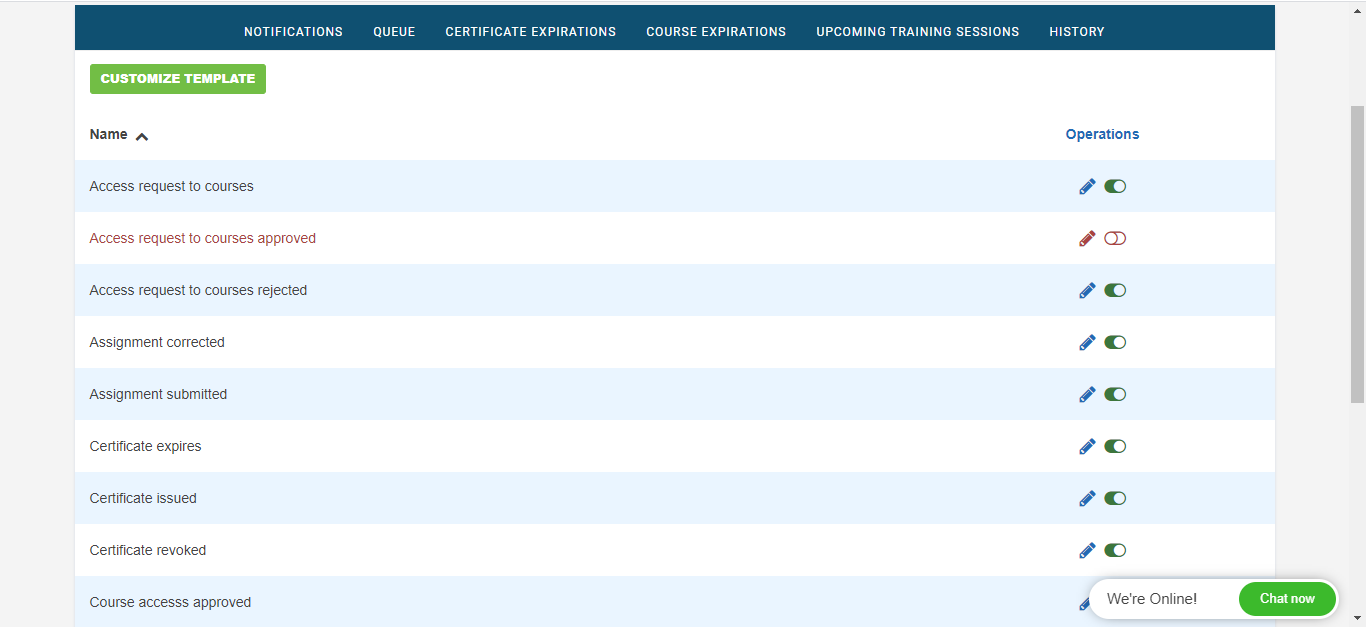Turn off Assignment submitted toggle
Viewport: 1366px width, 627px height.
point(1115,394)
